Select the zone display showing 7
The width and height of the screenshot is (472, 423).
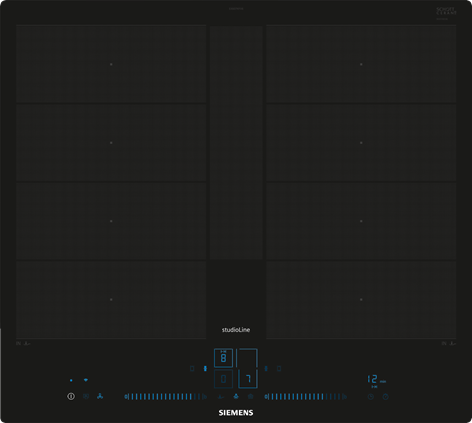[x=248, y=379]
